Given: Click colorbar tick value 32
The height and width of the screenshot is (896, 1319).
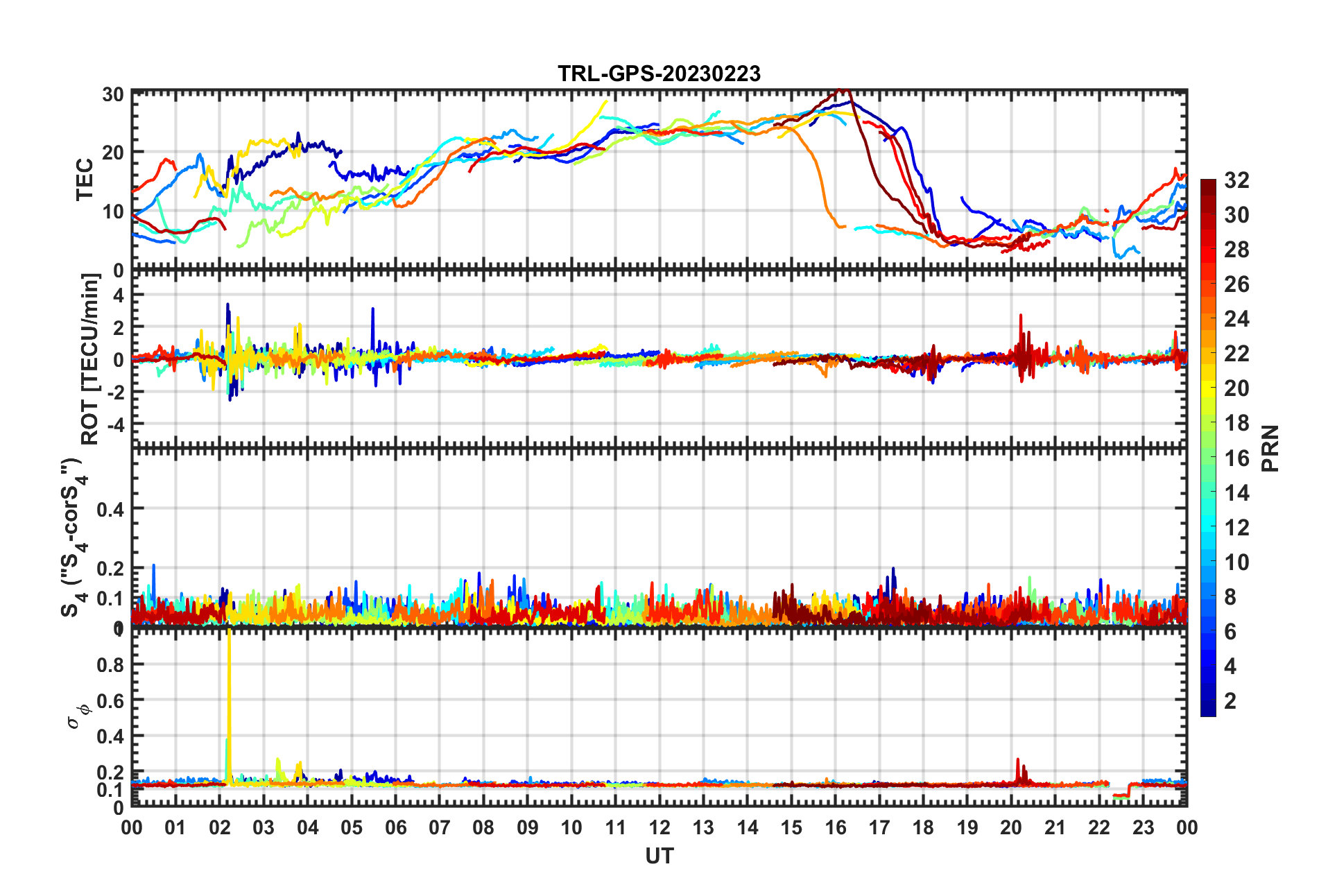Looking at the screenshot, I should [x=1236, y=180].
